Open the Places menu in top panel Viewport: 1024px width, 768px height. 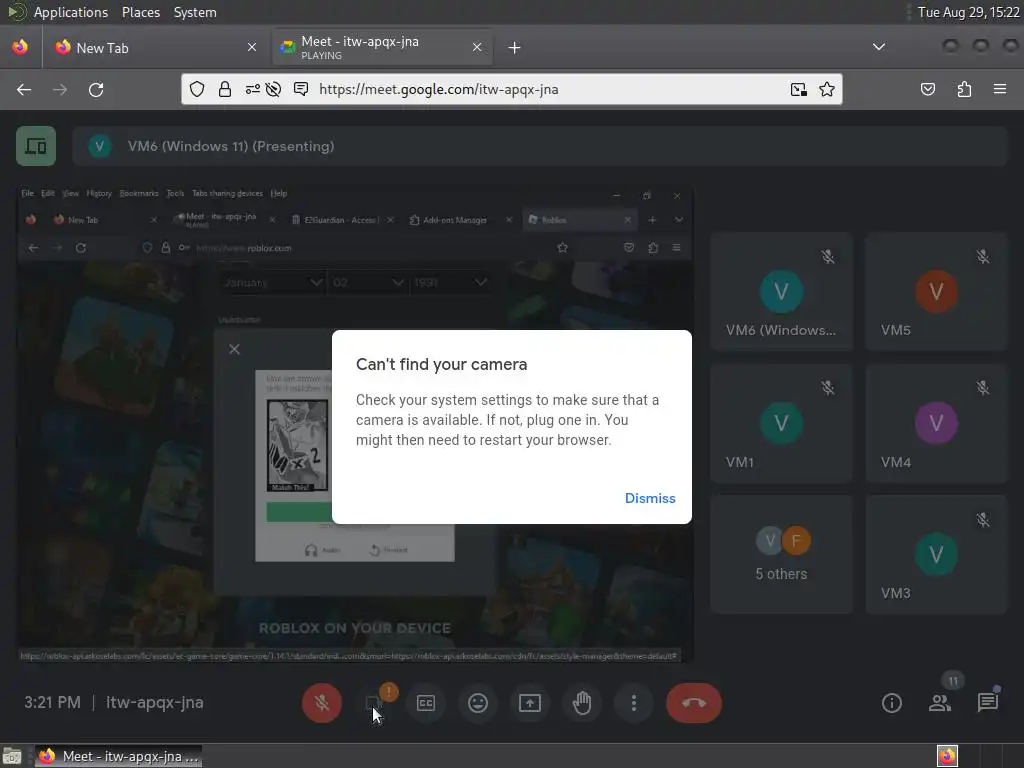click(x=141, y=12)
